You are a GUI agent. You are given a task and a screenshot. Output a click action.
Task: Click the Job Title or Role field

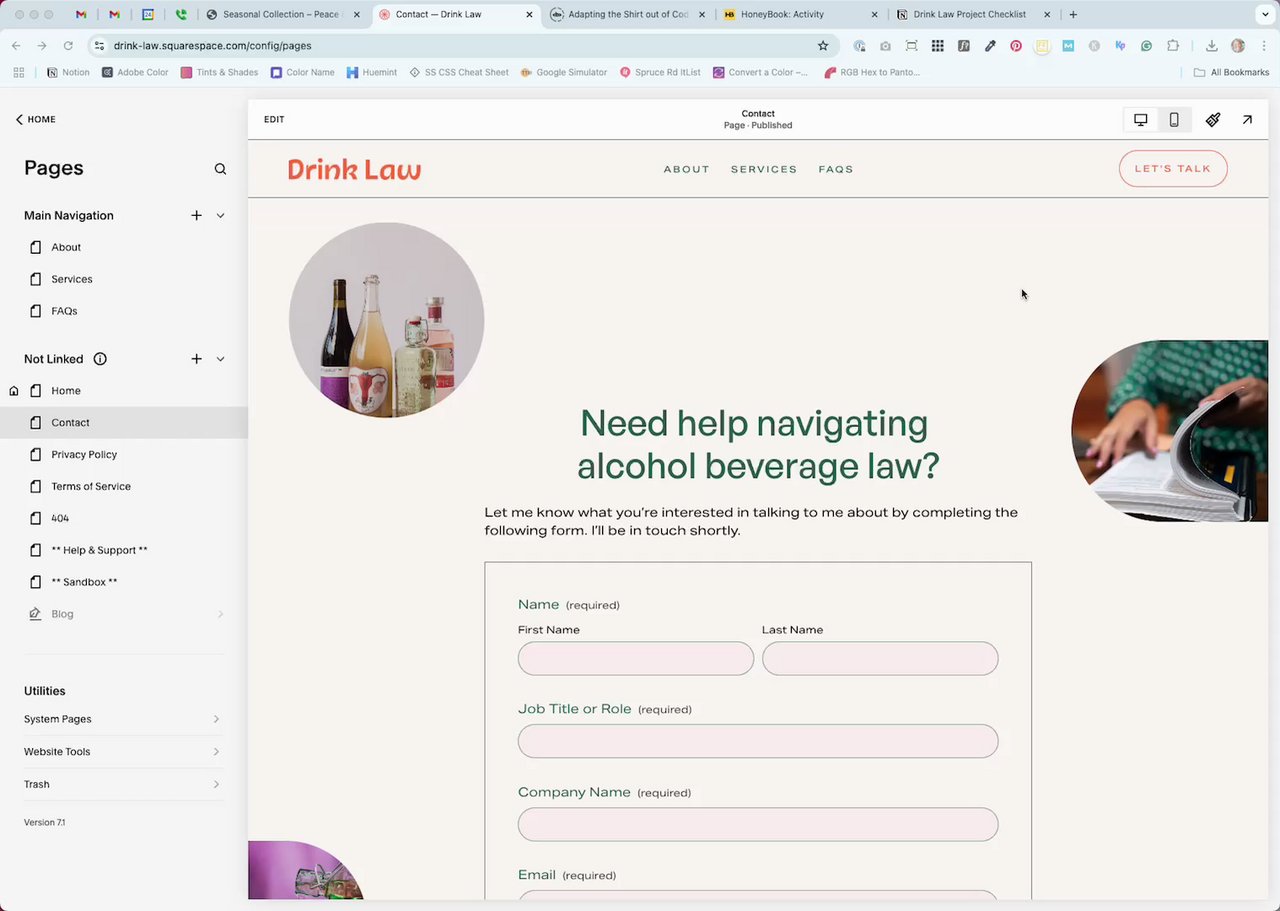coord(758,742)
